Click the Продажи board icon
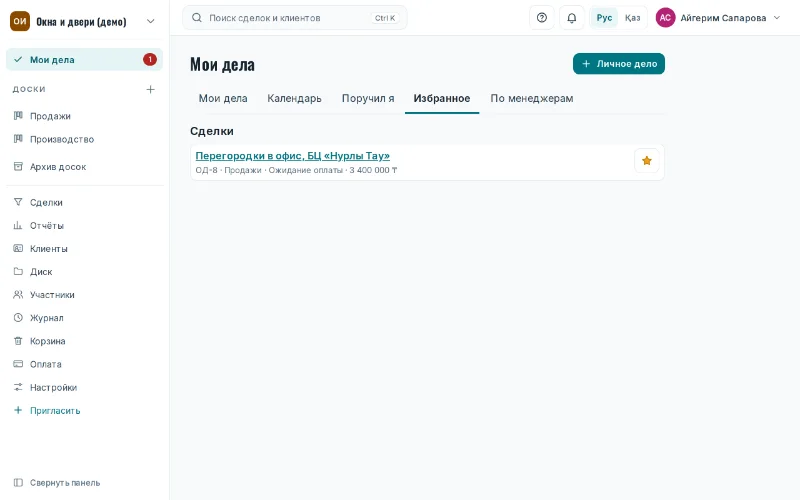The image size is (800, 500). tap(18, 116)
